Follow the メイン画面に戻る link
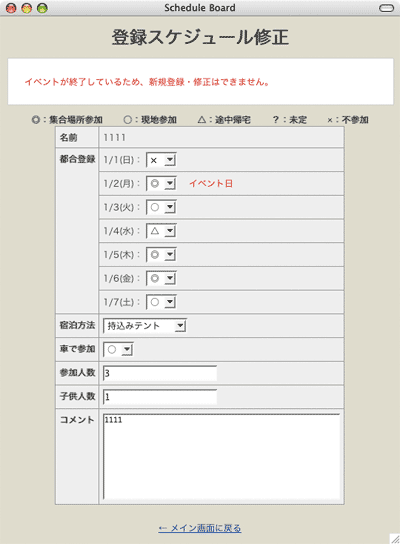This screenshot has width=400, height=544. (x=200, y=528)
